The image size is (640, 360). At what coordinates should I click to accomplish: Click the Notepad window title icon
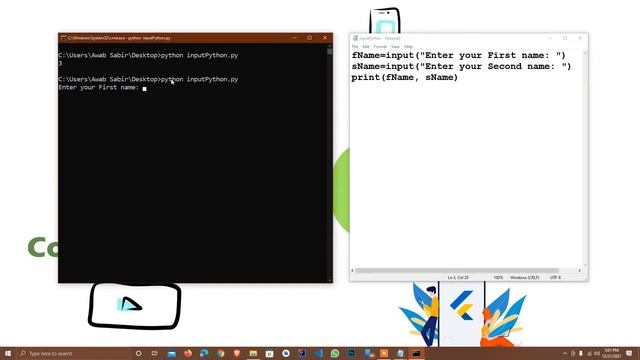355,38
